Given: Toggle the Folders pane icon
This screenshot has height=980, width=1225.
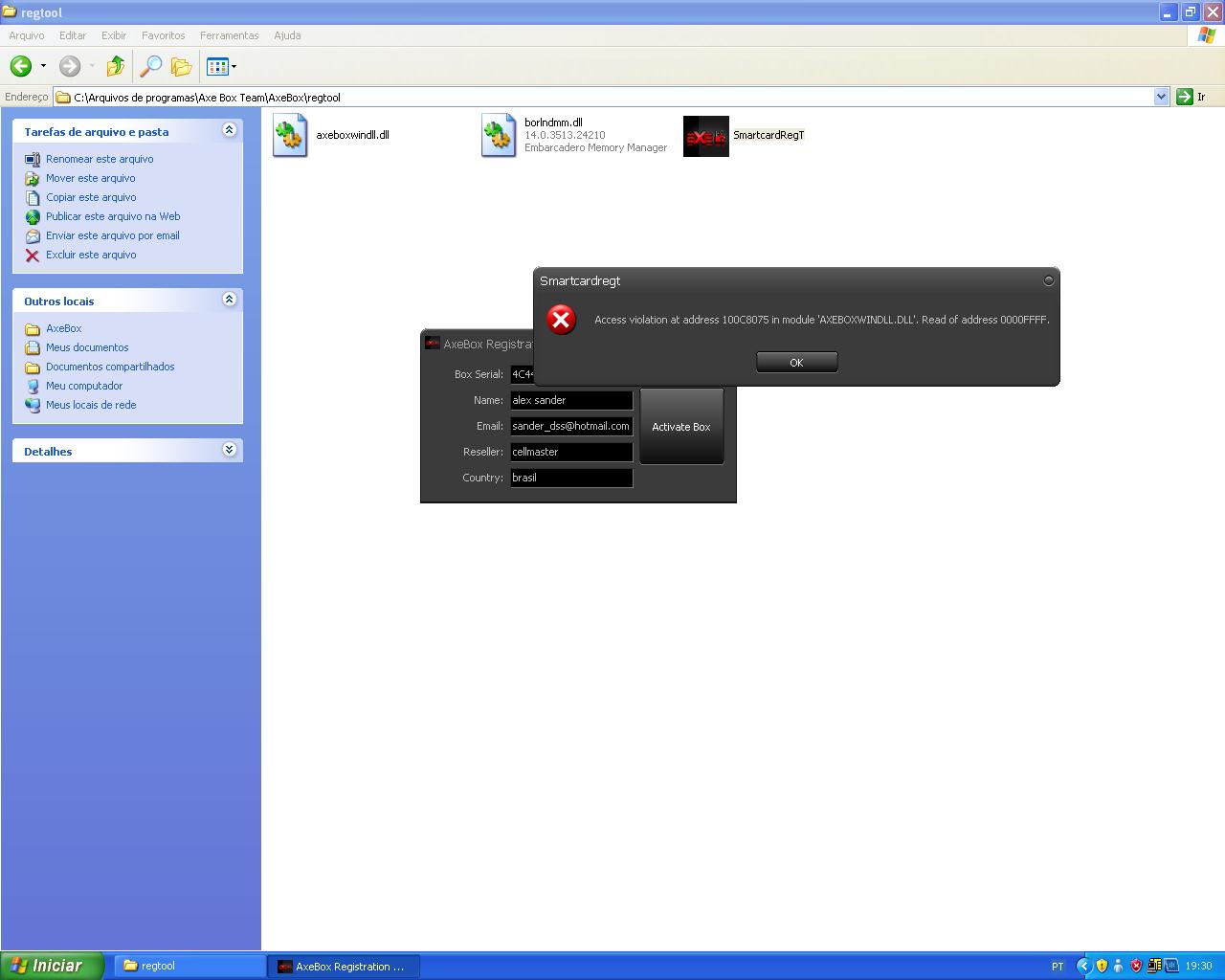Looking at the screenshot, I should pyautogui.click(x=181, y=66).
